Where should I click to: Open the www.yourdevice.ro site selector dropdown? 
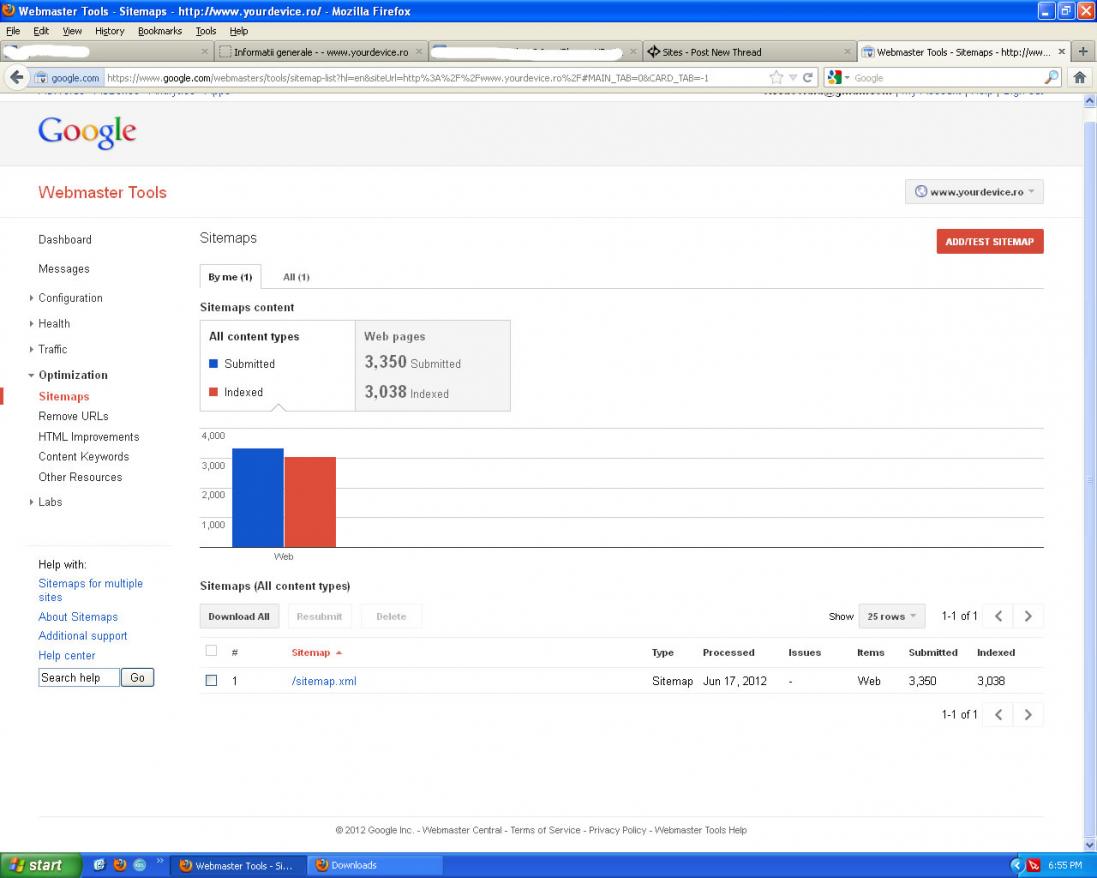coord(974,192)
